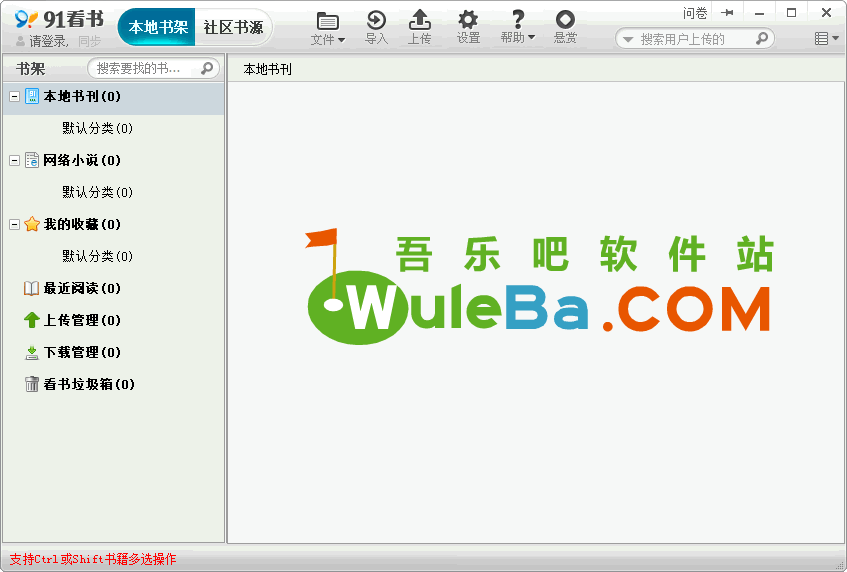Click the 书架 panel heading
Image resolution: width=847 pixels, height=572 pixels.
click(x=31, y=69)
